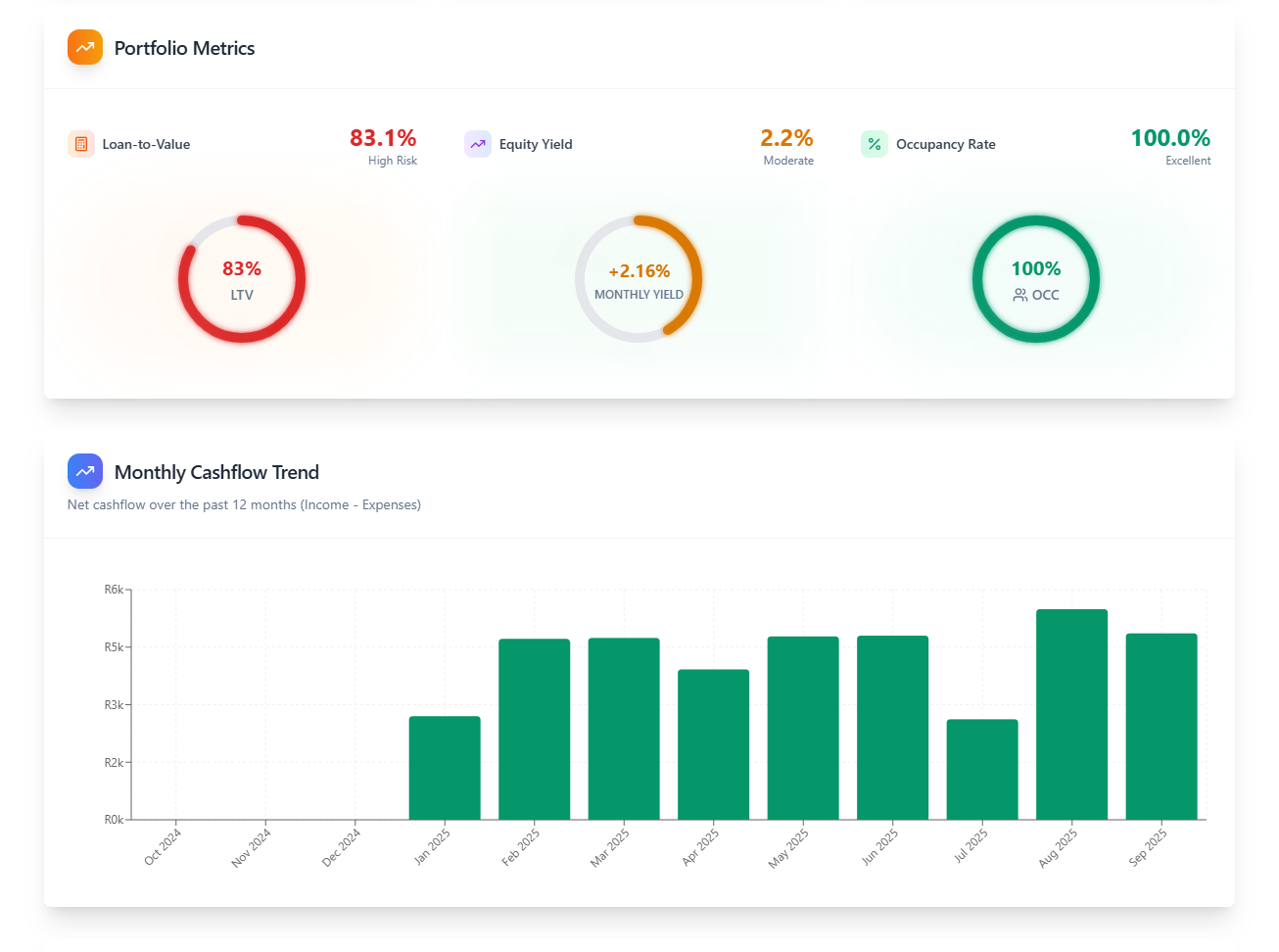The image size is (1279, 952).
Task: Select the Mar 2025 cashflow bar
Action: (624, 729)
